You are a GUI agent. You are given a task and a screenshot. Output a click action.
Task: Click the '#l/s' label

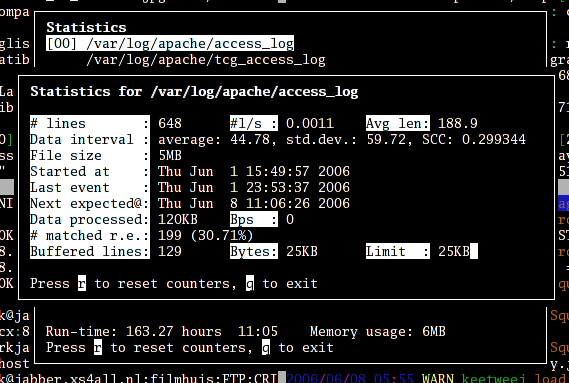254,123
